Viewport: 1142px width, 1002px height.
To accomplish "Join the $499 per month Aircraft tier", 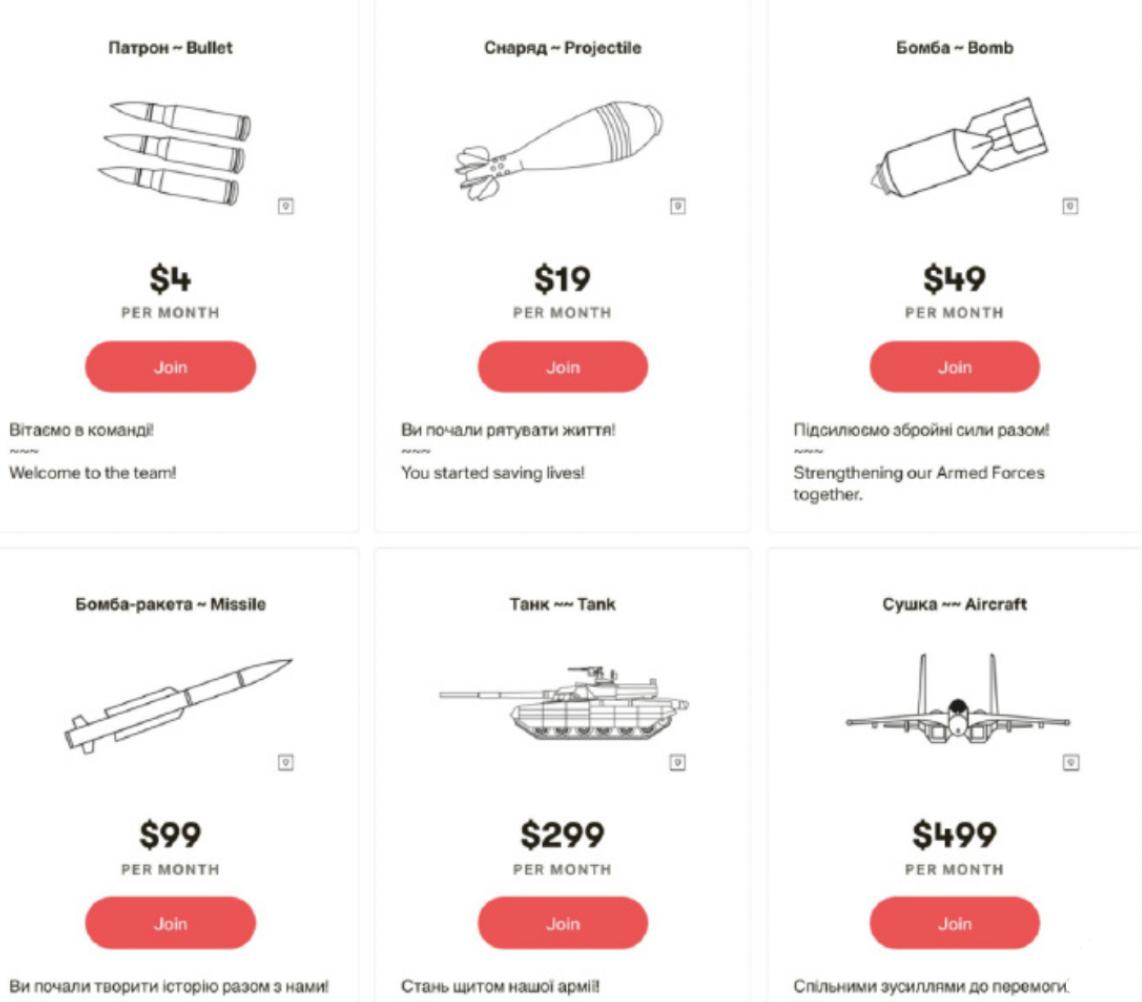I will pyautogui.click(x=955, y=923).
